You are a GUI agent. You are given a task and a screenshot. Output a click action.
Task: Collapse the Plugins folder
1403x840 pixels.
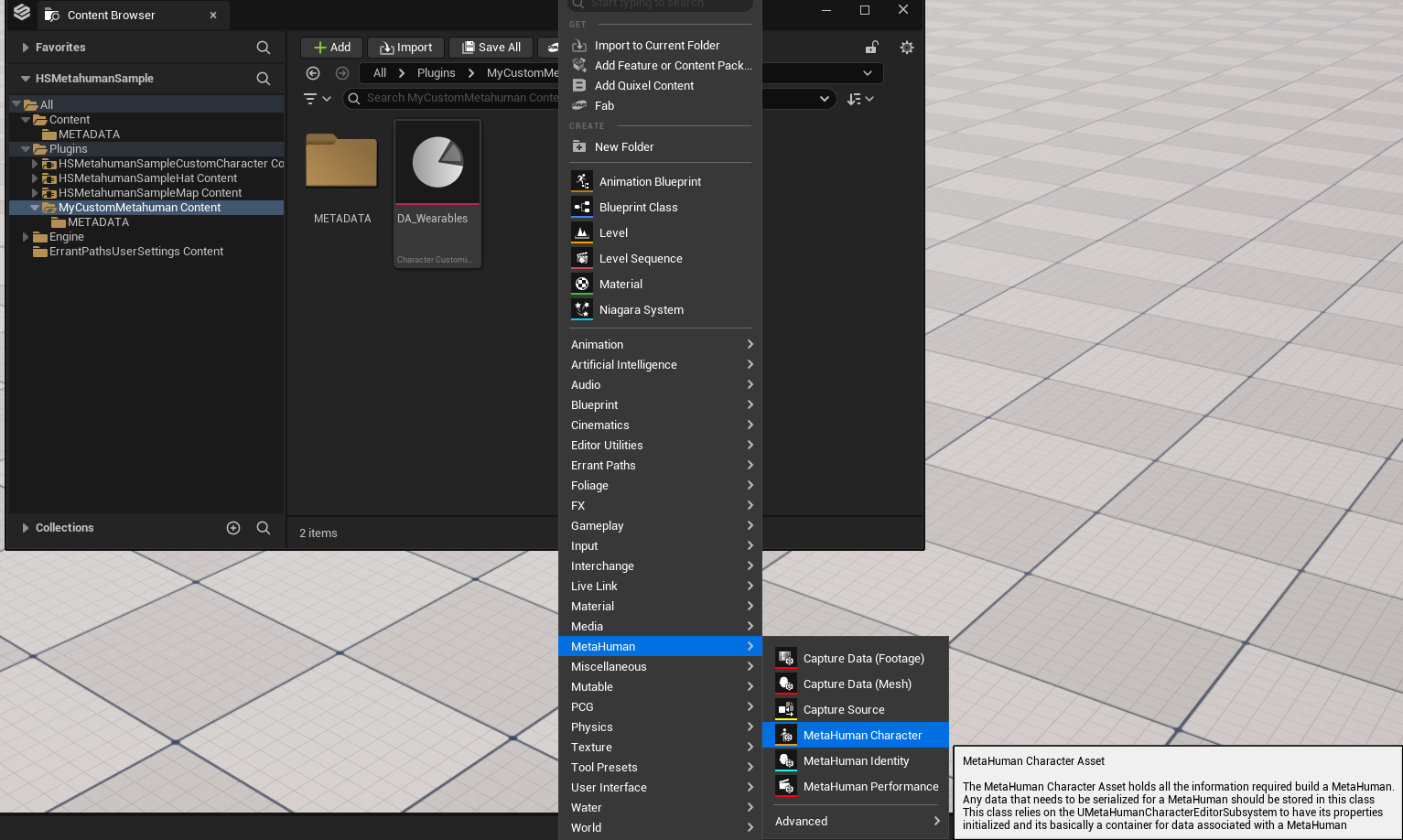point(26,149)
